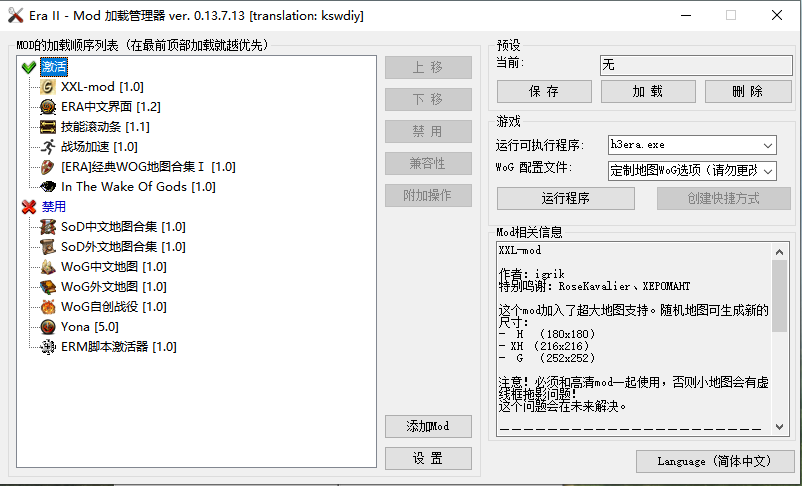This screenshot has width=802, height=486.
Task: Click the Mod info scrollbar thumb
Action: point(779,296)
